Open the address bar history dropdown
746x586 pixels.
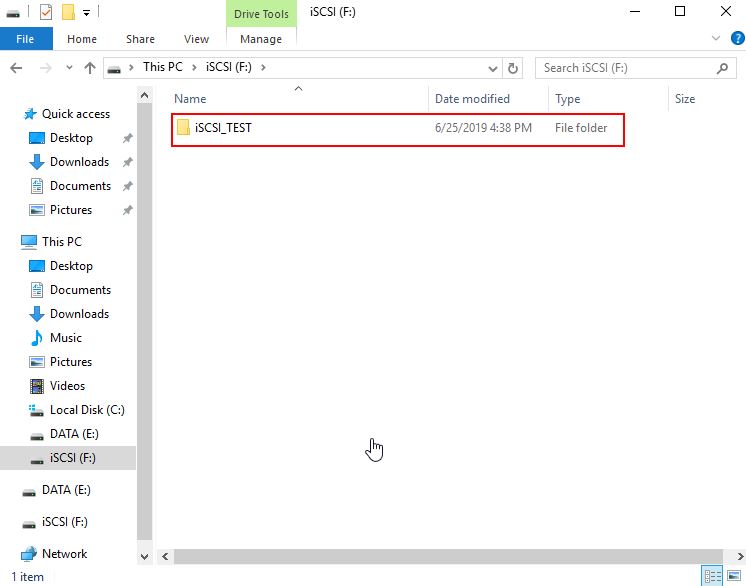pyautogui.click(x=493, y=68)
